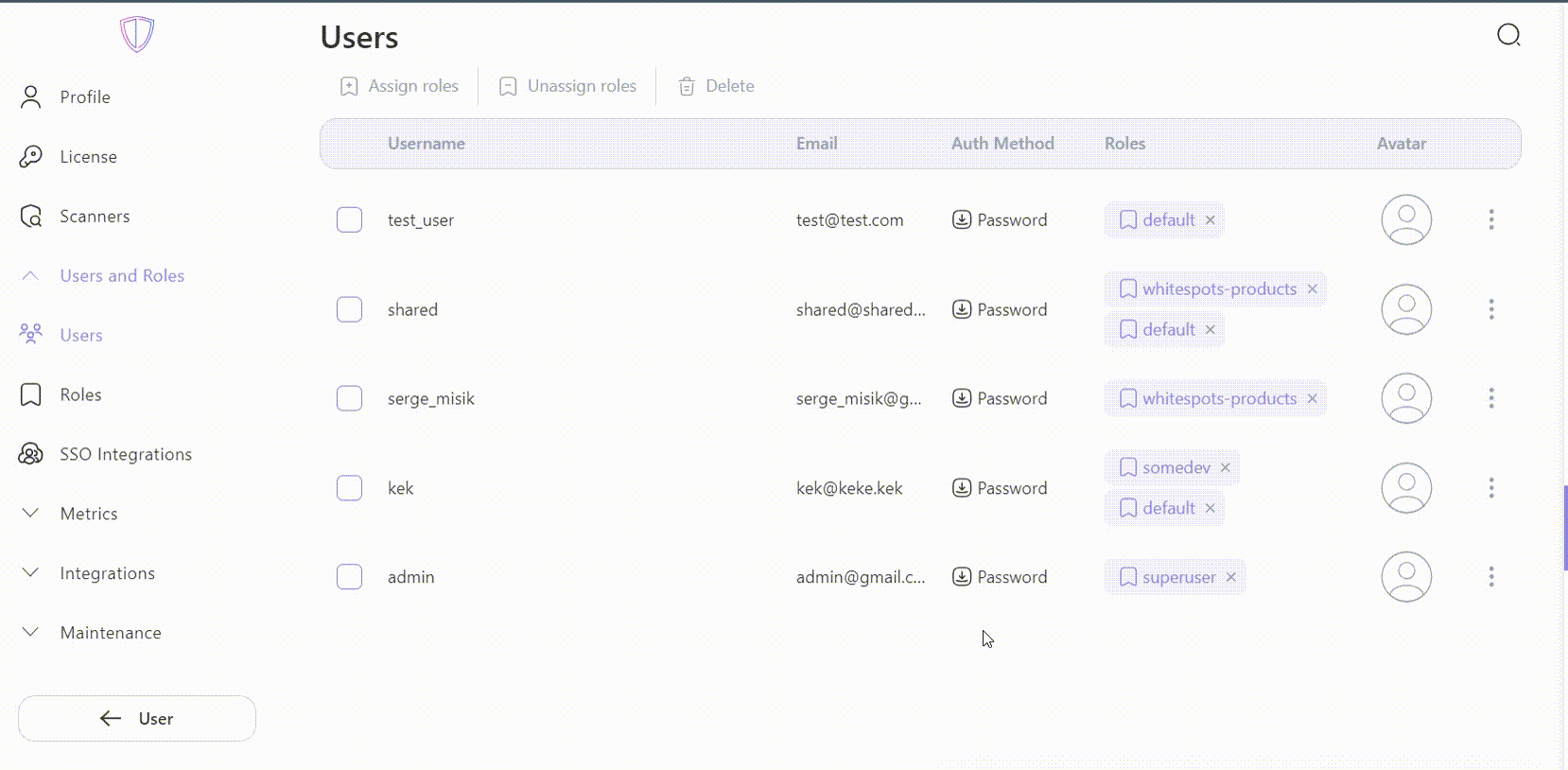
Task: Expand the Maintenance section
Action: (x=30, y=633)
